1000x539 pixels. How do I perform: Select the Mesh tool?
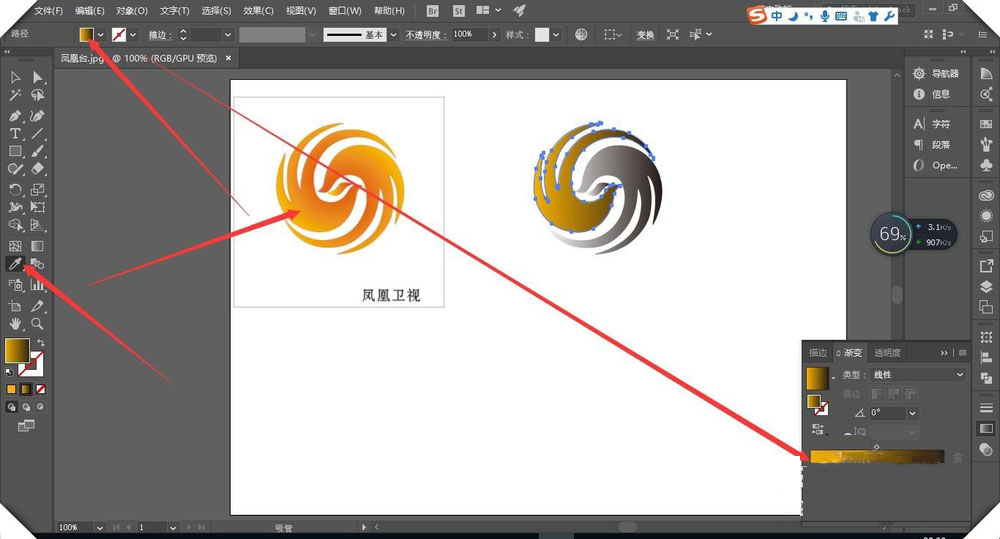click(x=15, y=246)
